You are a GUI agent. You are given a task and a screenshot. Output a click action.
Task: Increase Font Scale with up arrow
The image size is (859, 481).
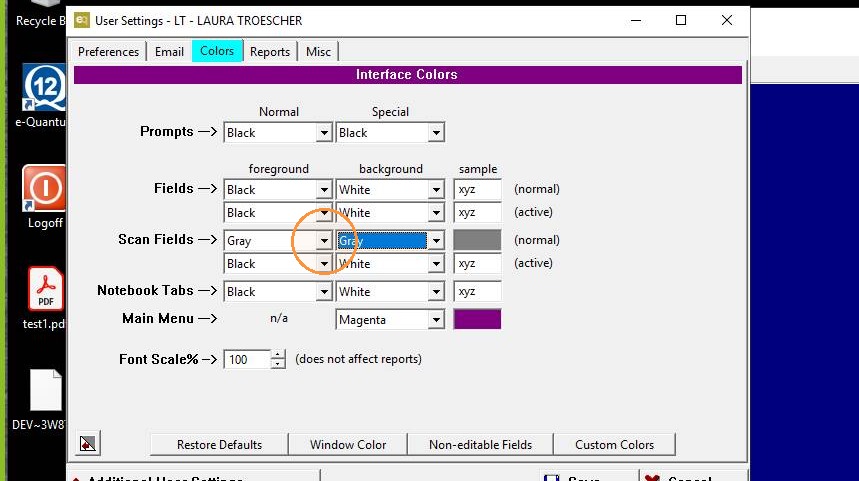[x=278, y=354]
